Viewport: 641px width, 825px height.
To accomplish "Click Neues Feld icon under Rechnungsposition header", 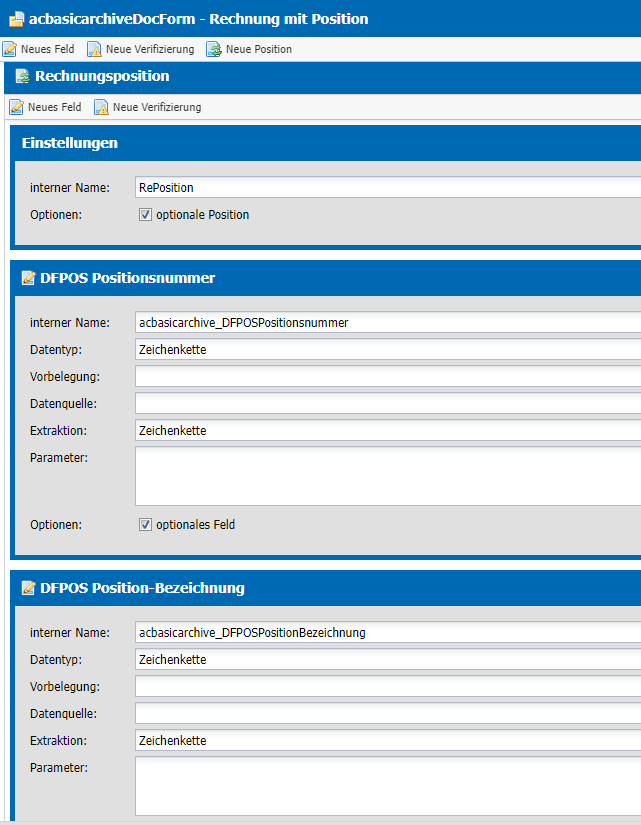I will click(x=17, y=107).
